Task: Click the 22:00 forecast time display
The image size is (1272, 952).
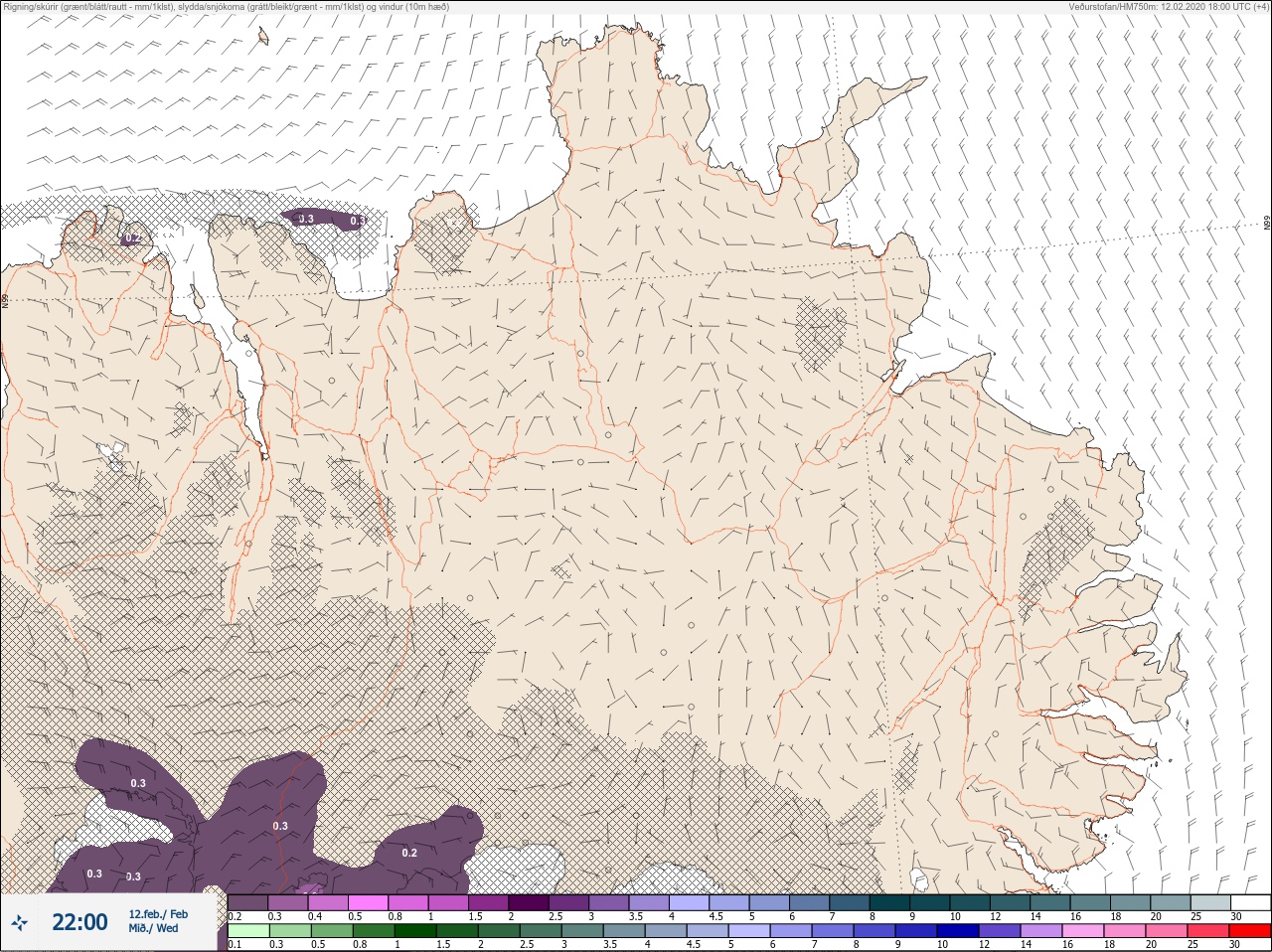Action: (79, 922)
